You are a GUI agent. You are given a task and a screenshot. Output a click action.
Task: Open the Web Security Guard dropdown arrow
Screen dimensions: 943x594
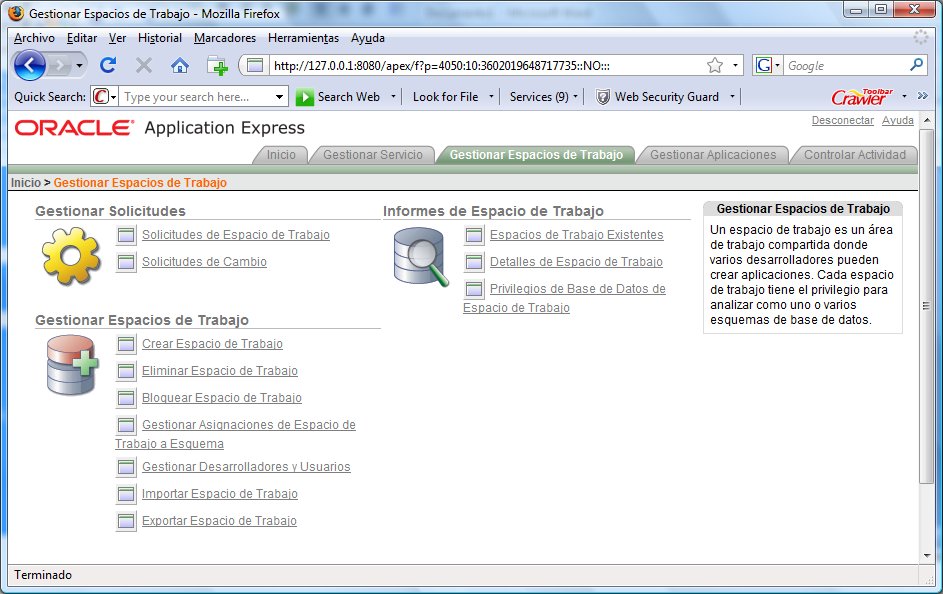pyautogui.click(x=732, y=97)
